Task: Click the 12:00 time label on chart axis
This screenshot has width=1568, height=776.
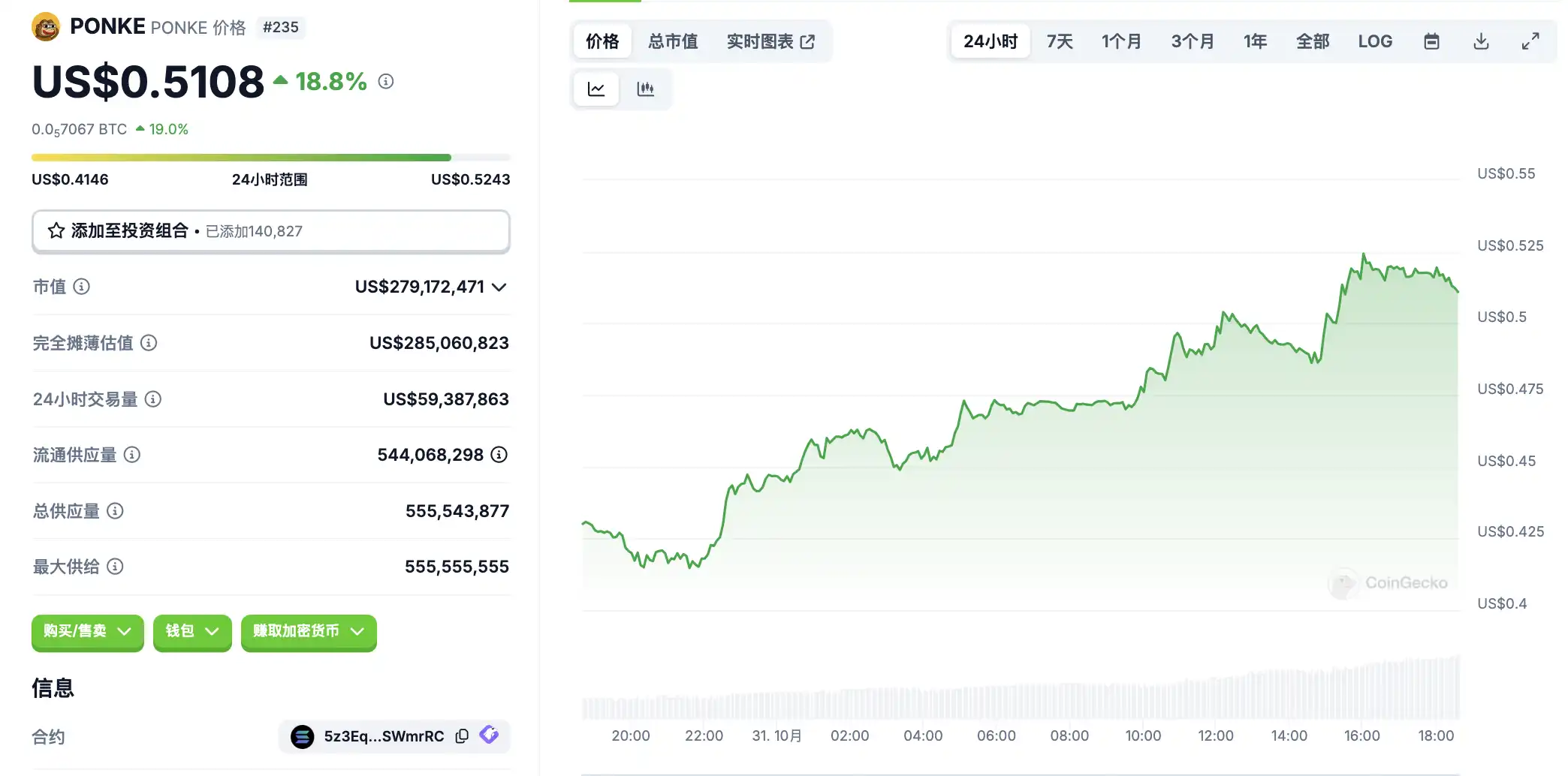Action: click(x=1216, y=736)
